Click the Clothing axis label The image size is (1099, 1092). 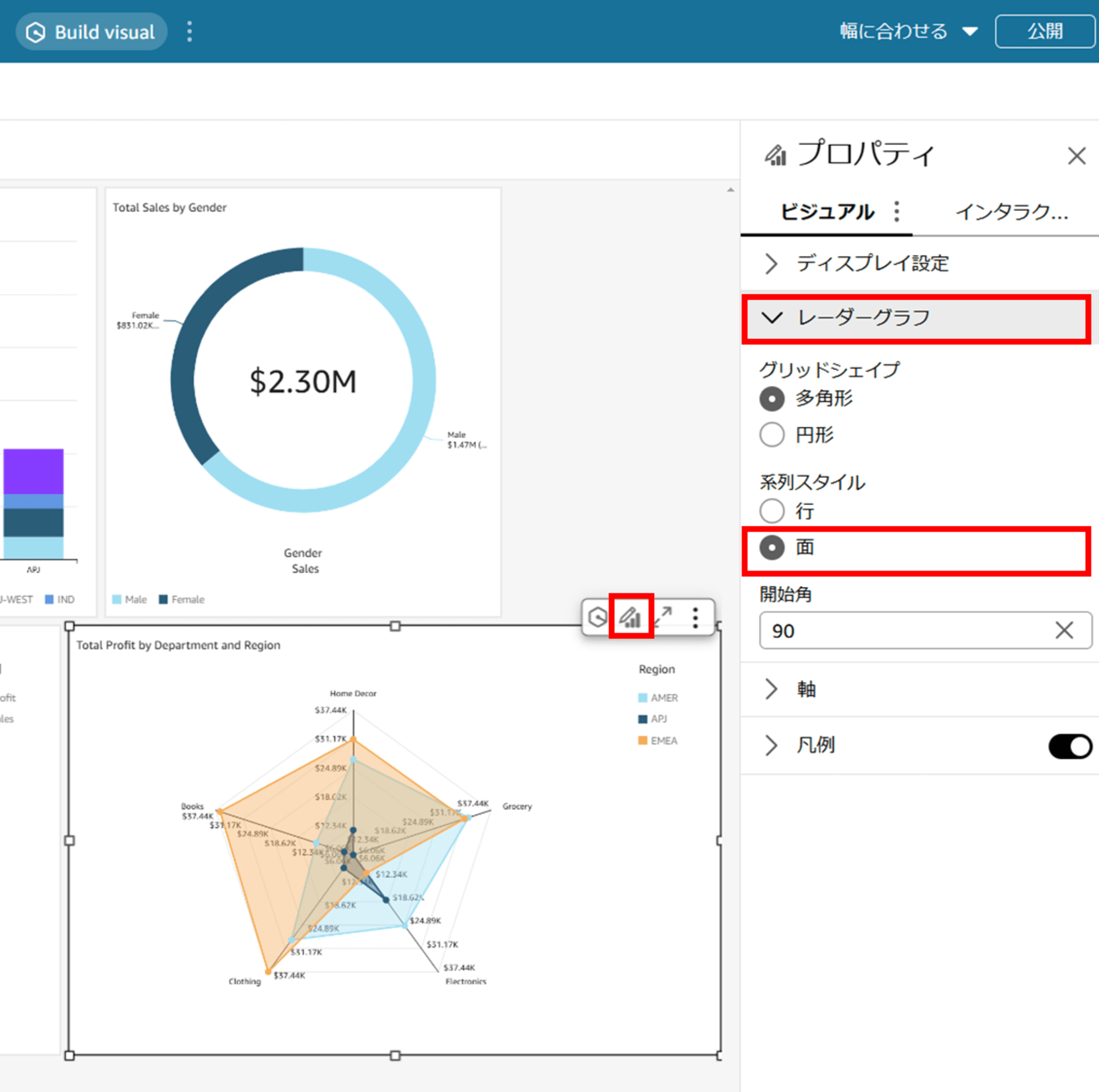[x=245, y=981]
